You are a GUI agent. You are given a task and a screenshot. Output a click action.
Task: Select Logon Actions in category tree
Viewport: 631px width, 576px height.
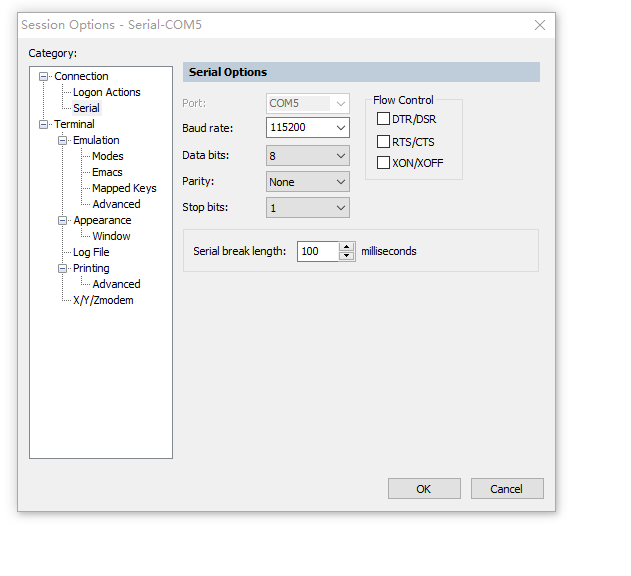coord(106,92)
